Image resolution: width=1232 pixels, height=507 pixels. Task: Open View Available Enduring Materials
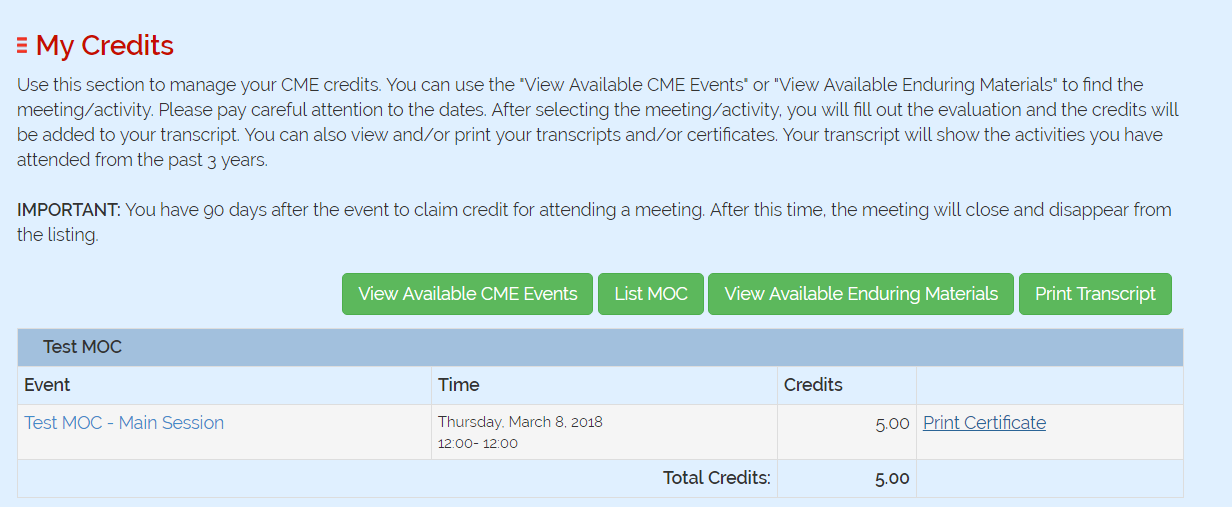click(860, 294)
